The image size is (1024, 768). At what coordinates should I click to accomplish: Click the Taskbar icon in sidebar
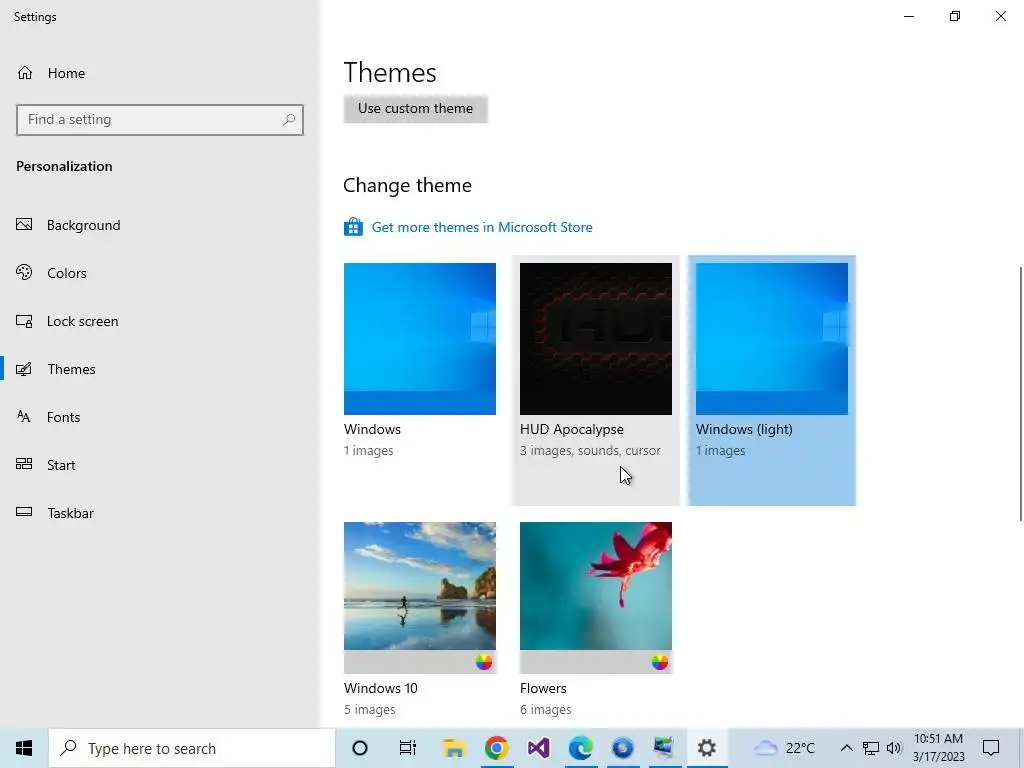click(24, 513)
